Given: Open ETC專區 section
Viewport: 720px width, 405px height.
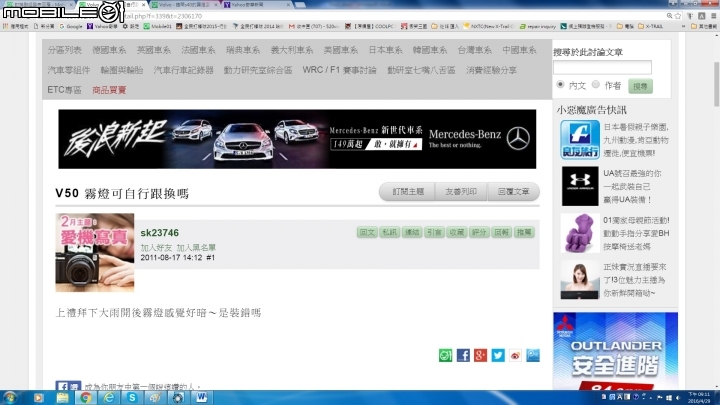Looking at the screenshot, I should click(x=64, y=90).
